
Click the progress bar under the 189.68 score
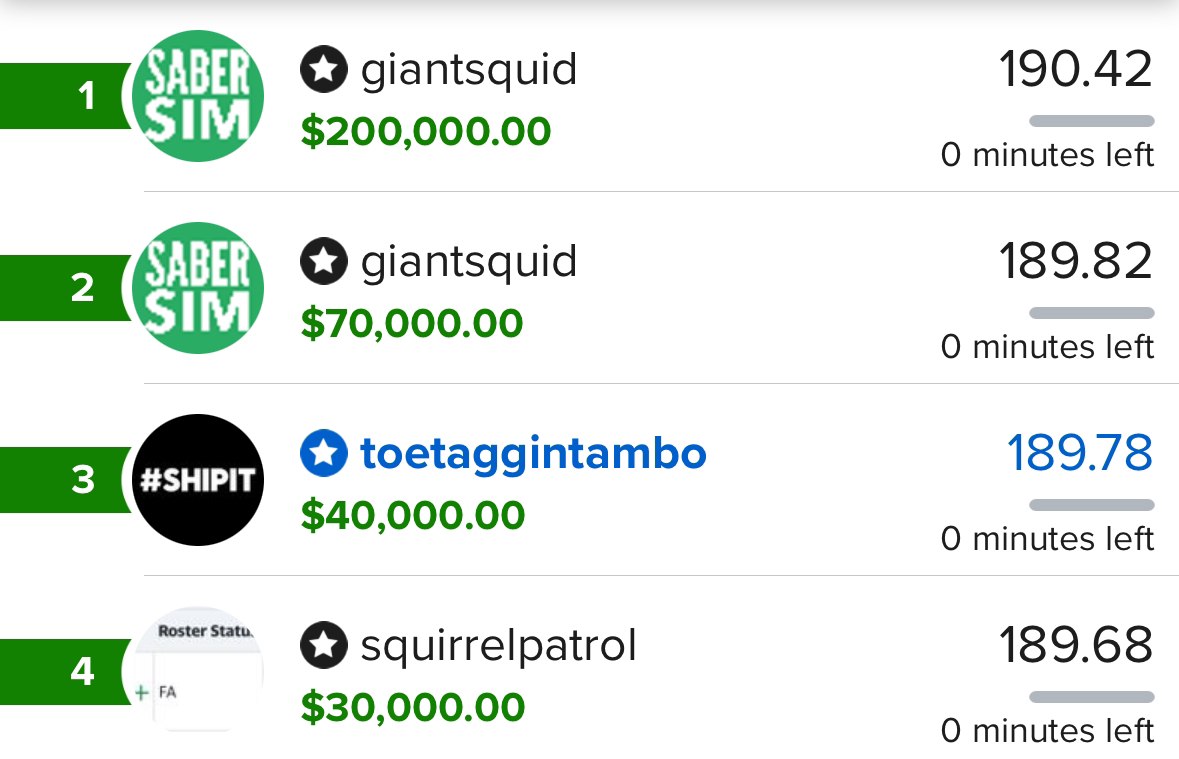1091,697
